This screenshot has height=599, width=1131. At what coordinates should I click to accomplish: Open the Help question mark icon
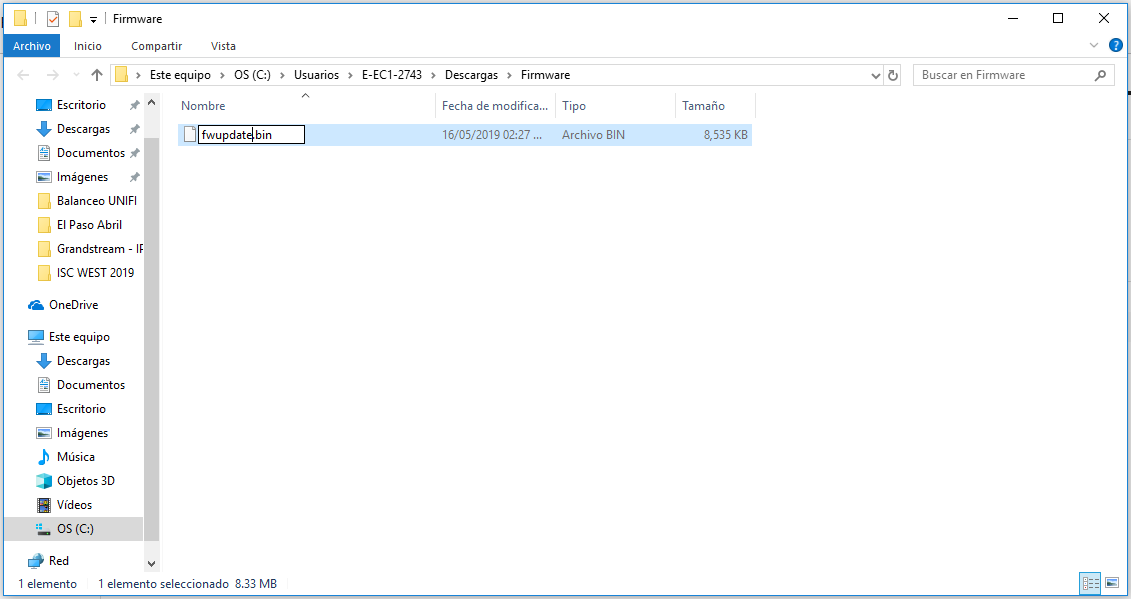tap(1116, 45)
